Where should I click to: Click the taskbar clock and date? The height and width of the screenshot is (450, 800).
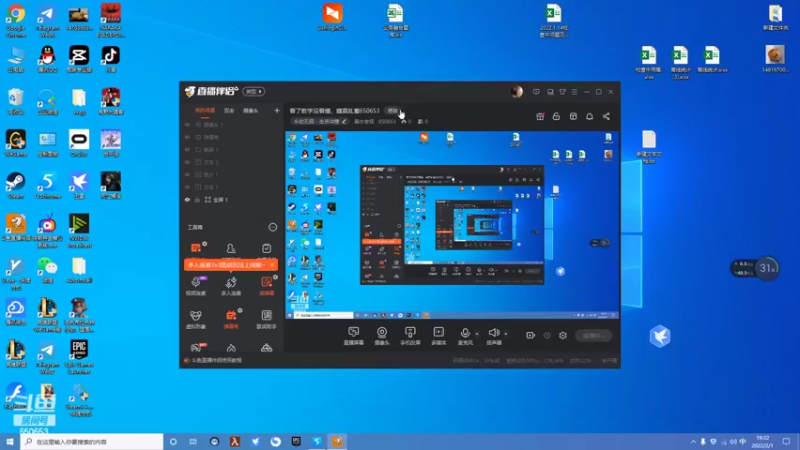(x=763, y=442)
